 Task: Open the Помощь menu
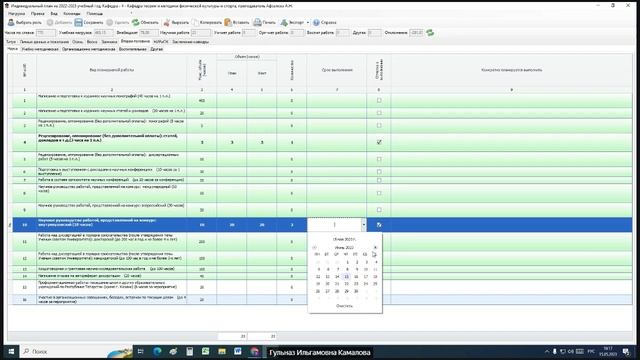coord(94,13)
